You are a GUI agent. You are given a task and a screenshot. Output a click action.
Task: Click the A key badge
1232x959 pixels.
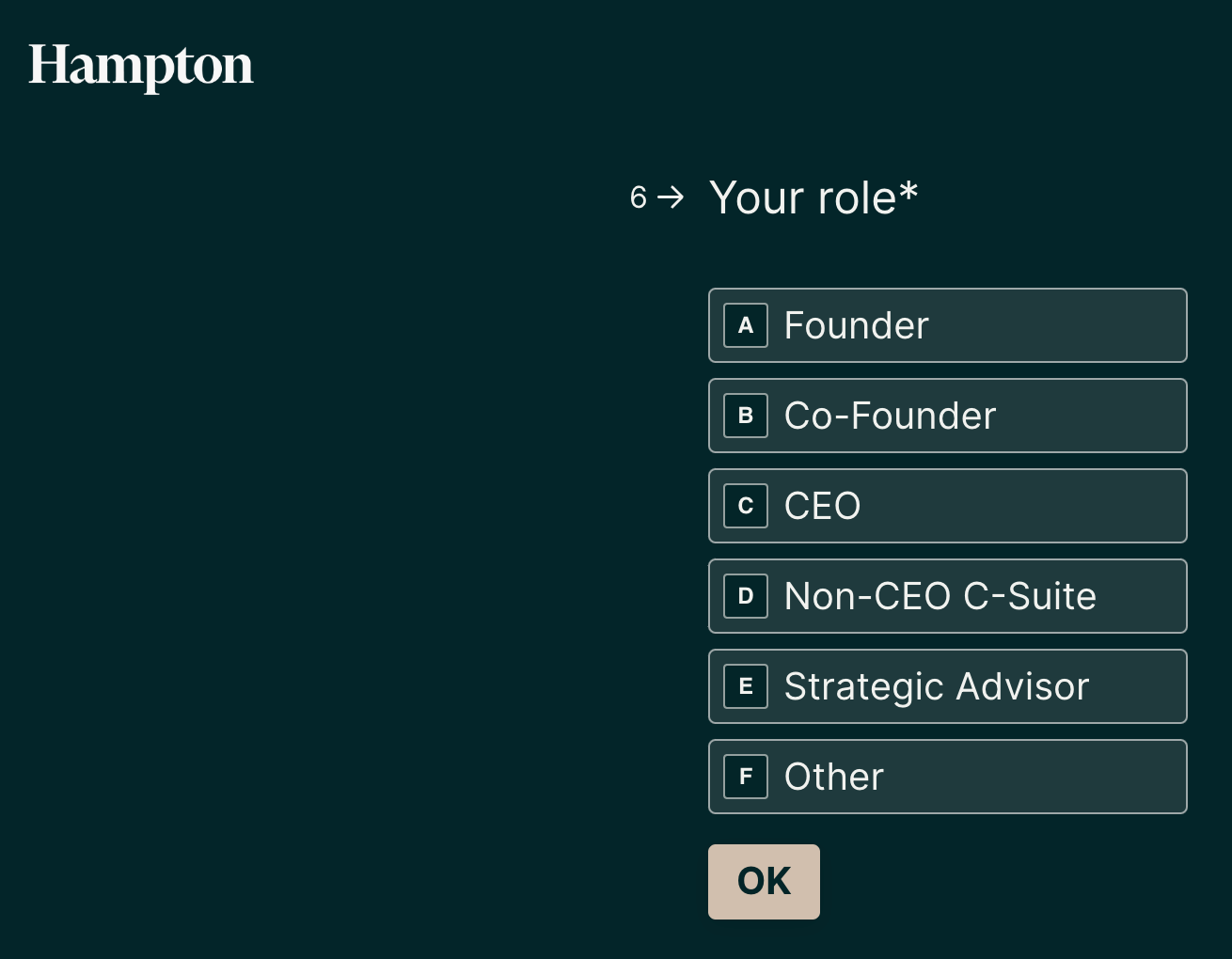[746, 325]
